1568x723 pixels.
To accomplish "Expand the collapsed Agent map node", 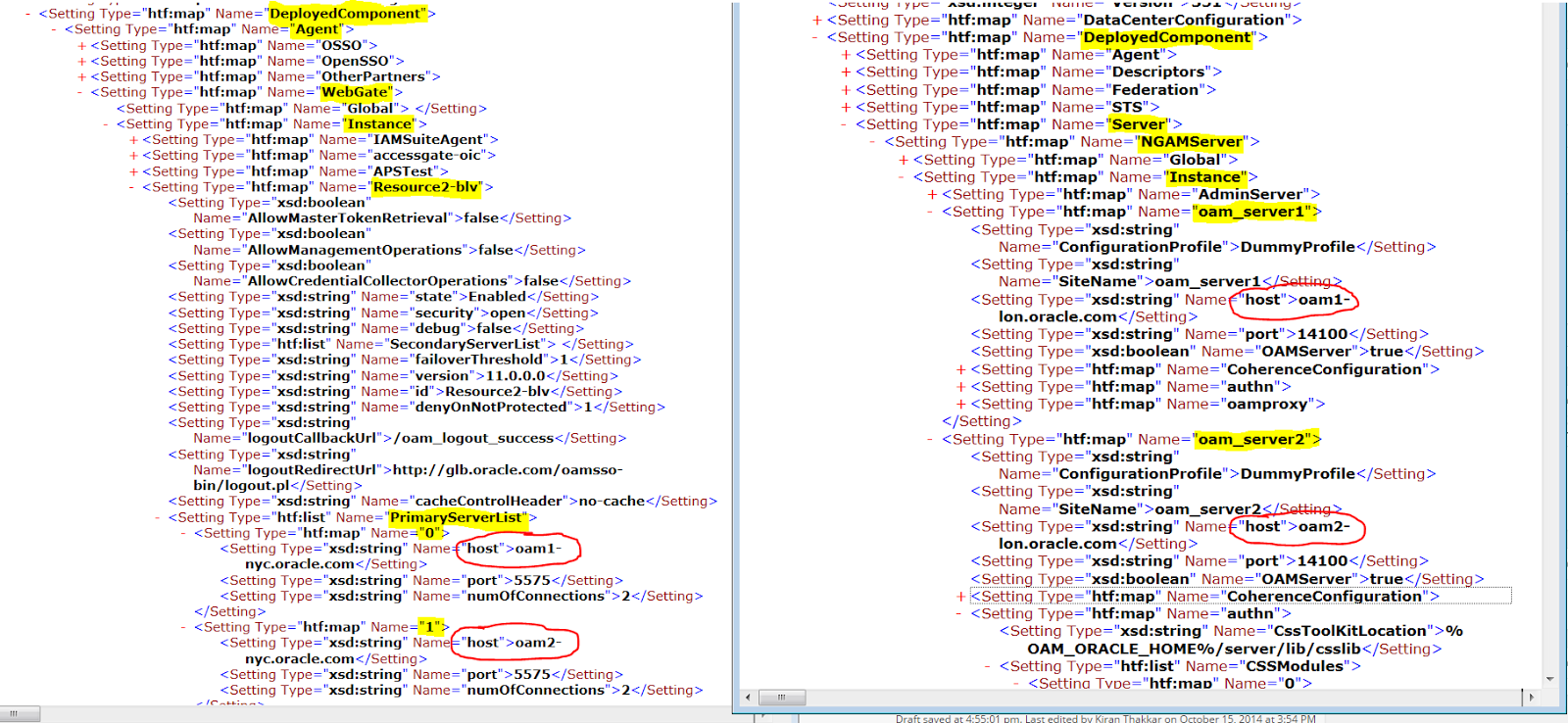I will pyautogui.click(x=846, y=55).
